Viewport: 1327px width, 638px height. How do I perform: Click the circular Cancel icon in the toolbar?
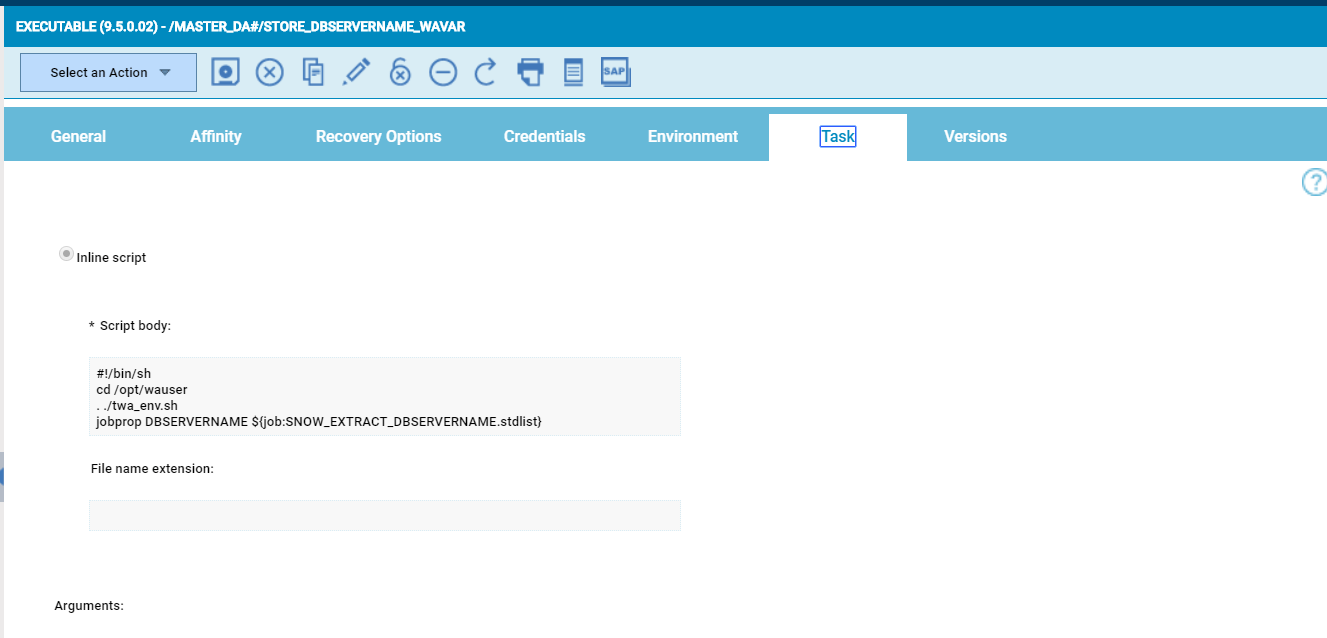click(x=269, y=71)
